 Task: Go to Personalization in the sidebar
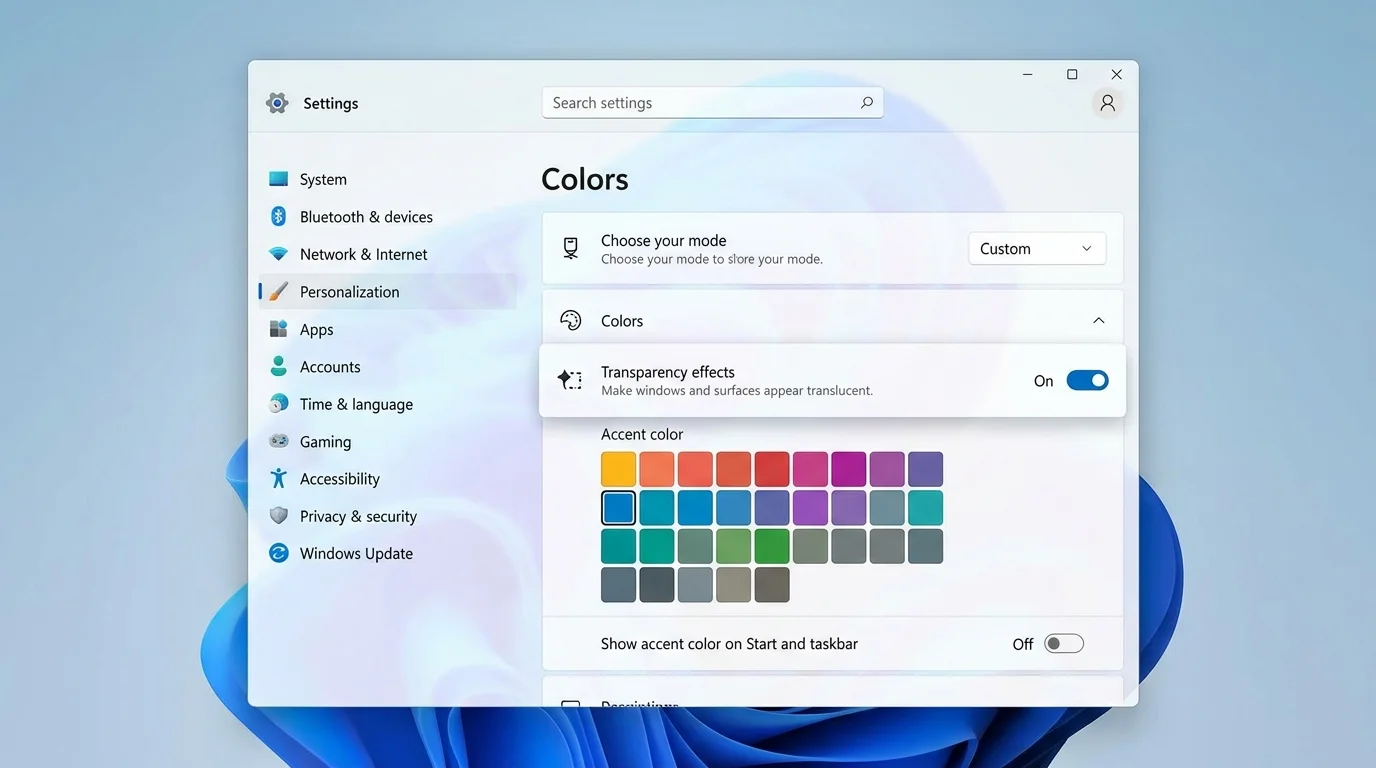click(x=388, y=292)
